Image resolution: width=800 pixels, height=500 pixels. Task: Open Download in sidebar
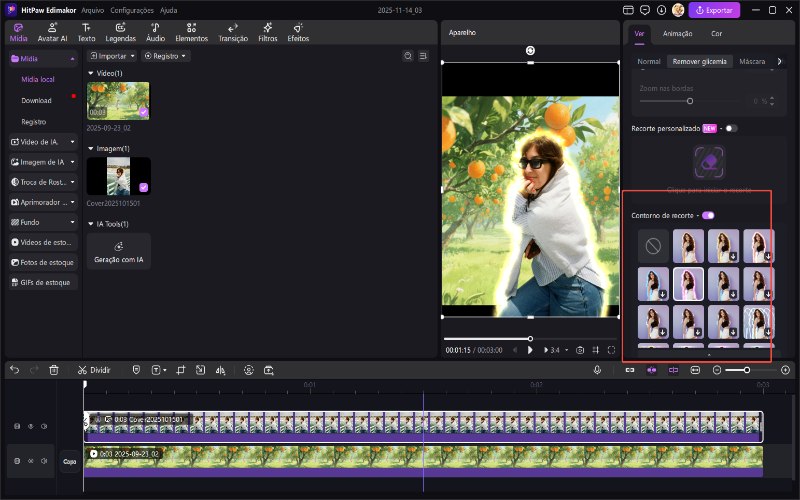[36, 101]
